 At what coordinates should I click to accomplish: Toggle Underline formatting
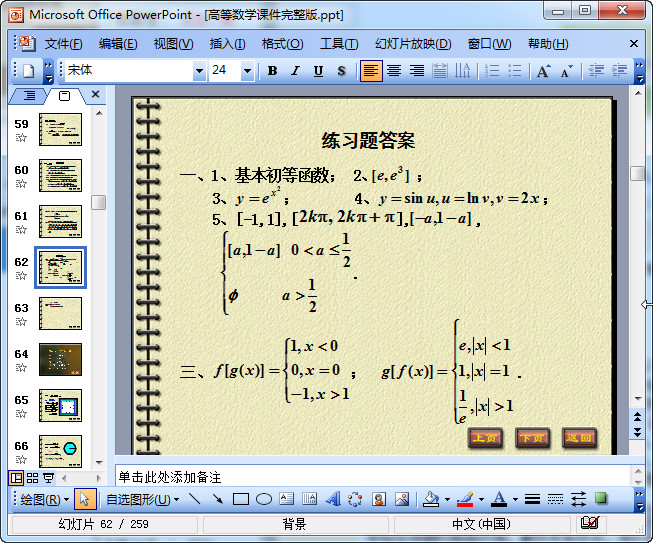318,71
